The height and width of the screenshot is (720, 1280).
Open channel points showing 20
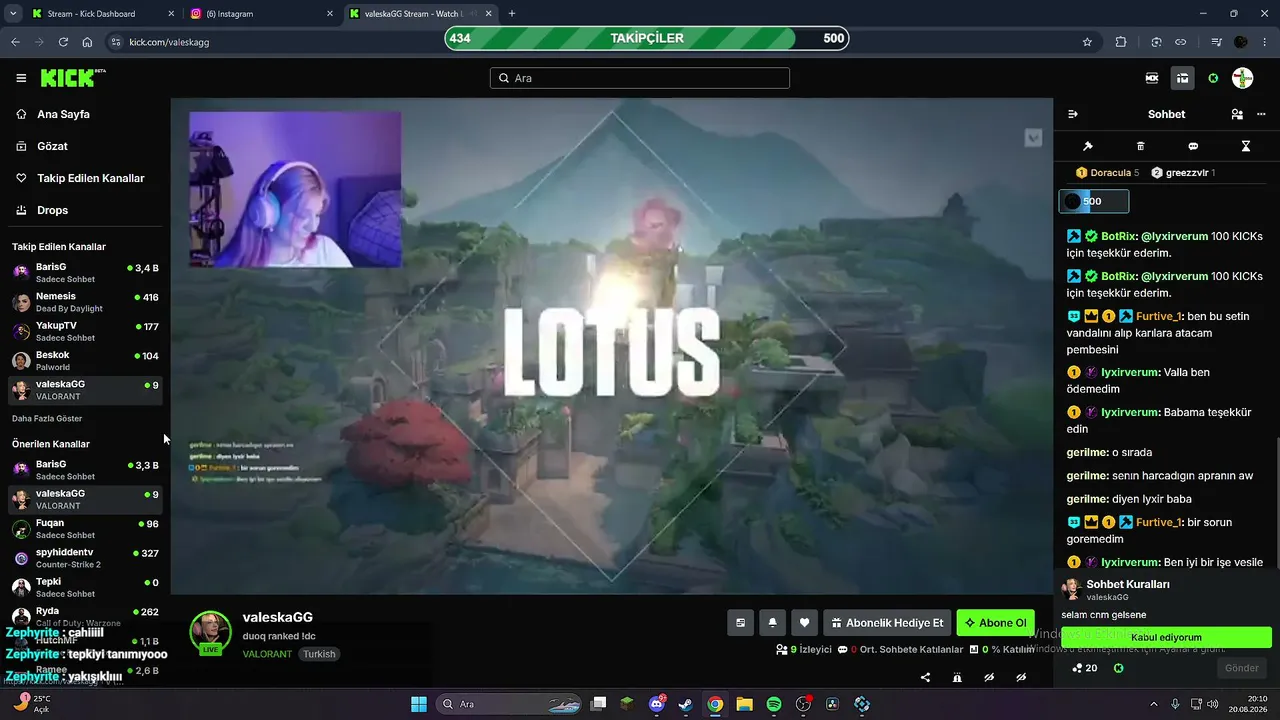1084,668
